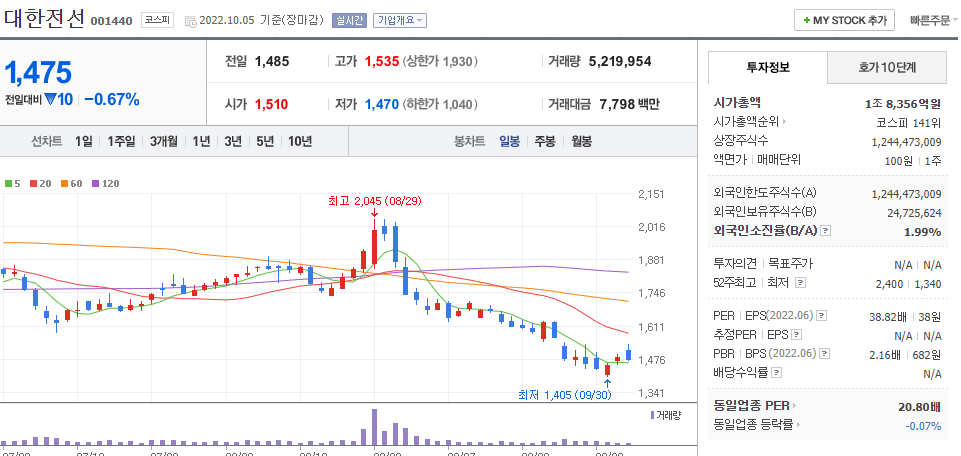Open help icon next to 52주최고 최저
The width and height of the screenshot is (961, 456).
coord(800,283)
